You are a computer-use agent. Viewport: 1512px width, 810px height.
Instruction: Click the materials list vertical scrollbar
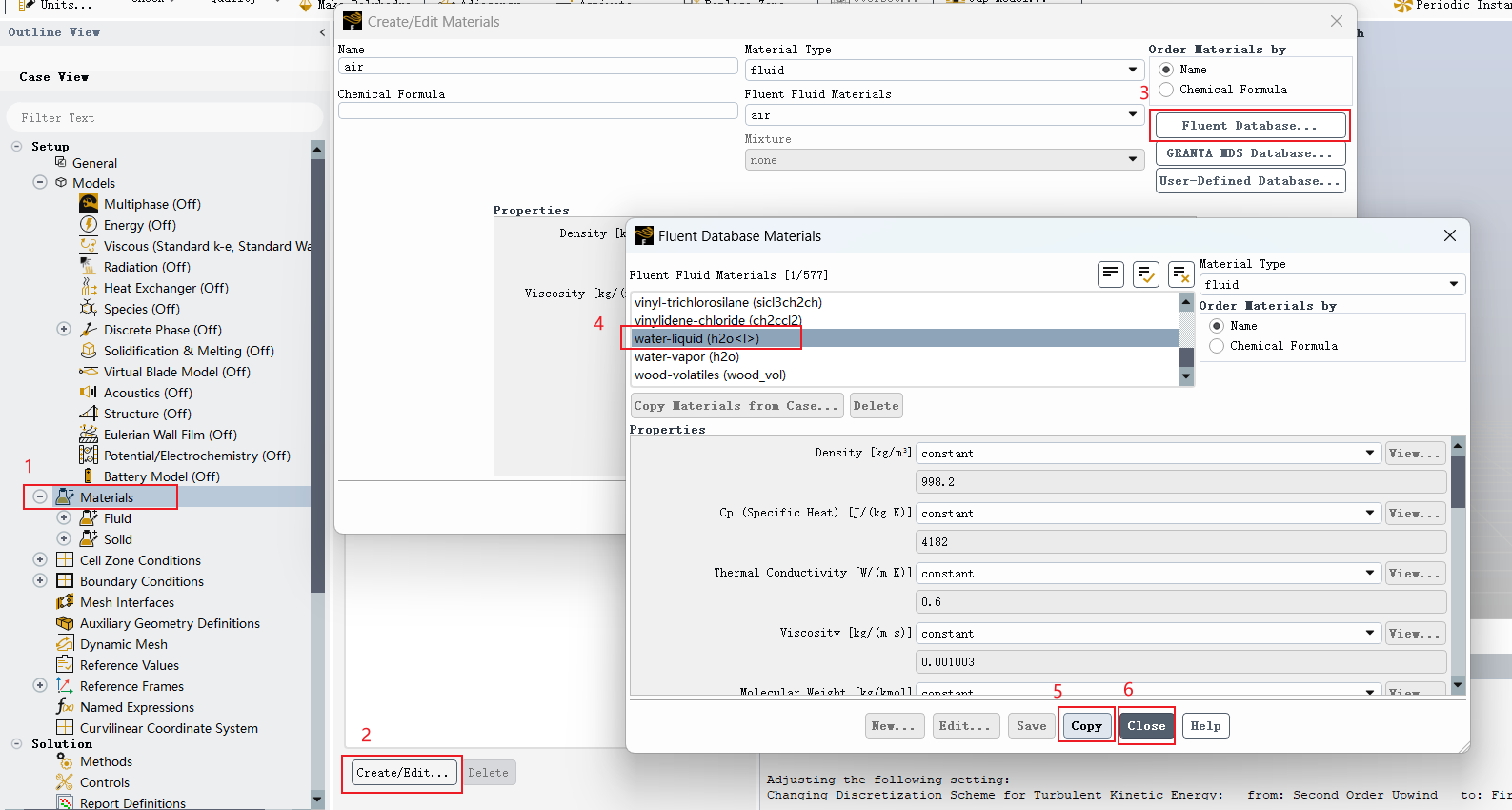click(x=1186, y=338)
